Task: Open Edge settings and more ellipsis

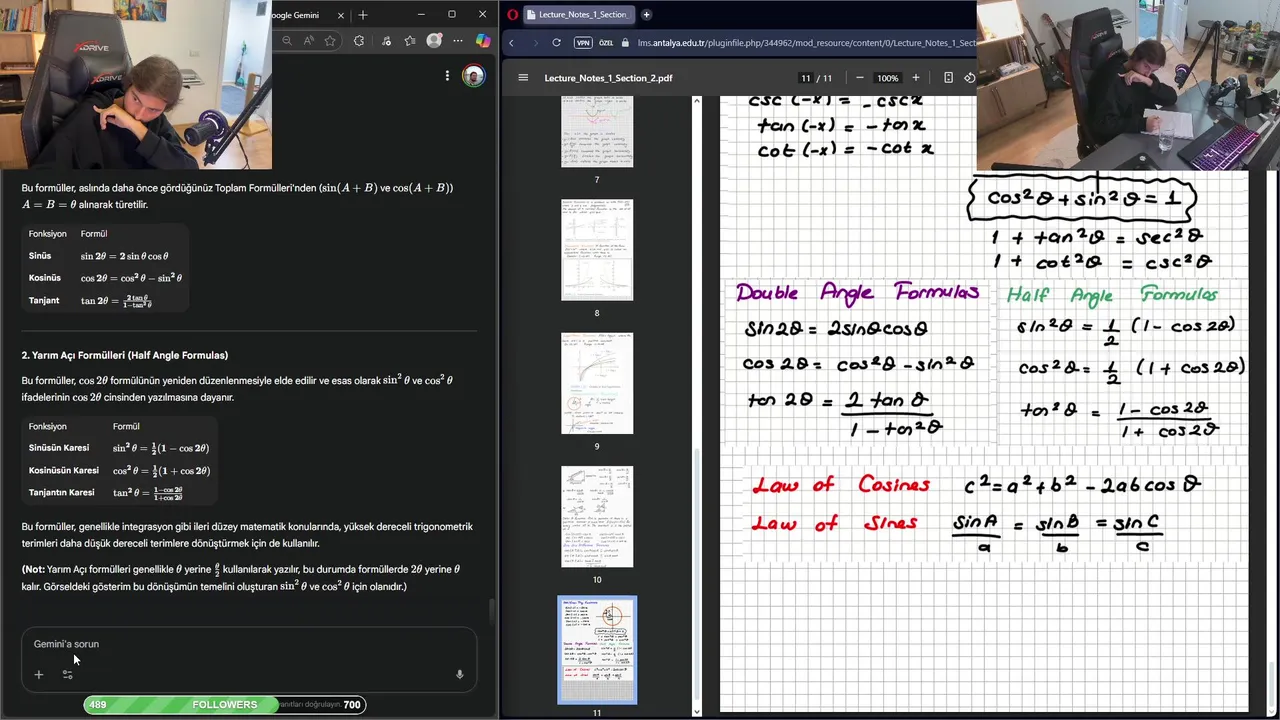Action: click(458, 41)
